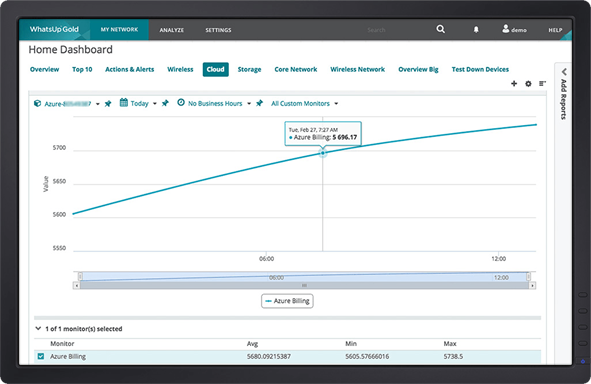
Task: Sort by the Monitor column header
Action: 62,344
